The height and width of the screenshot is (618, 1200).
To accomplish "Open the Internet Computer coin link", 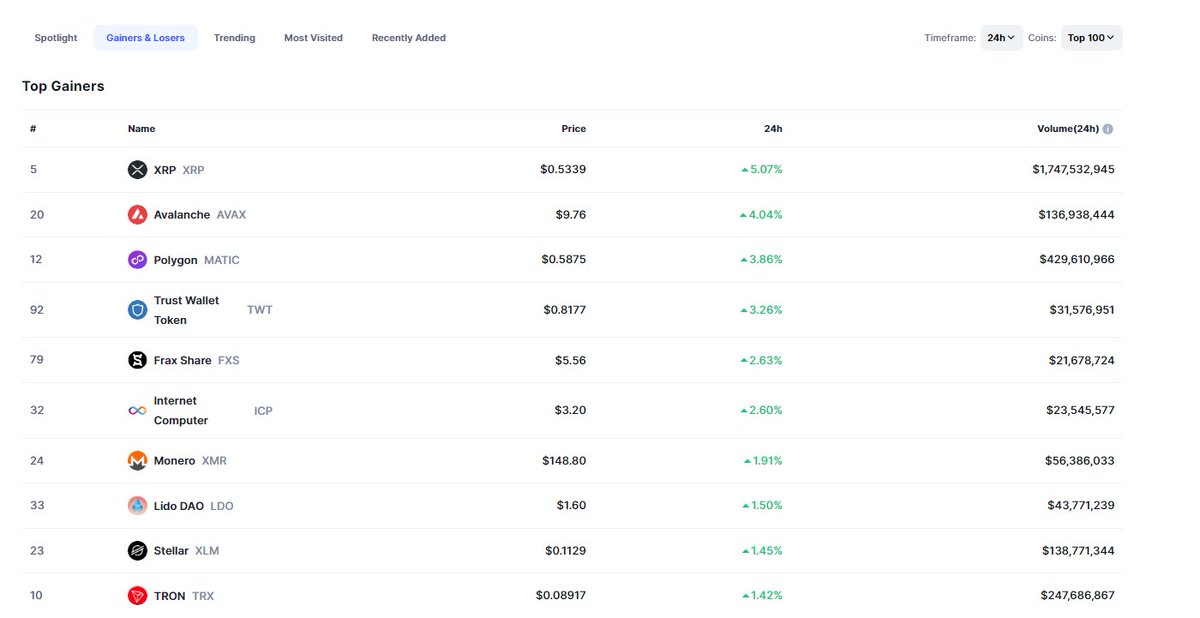I will (181, 411).
